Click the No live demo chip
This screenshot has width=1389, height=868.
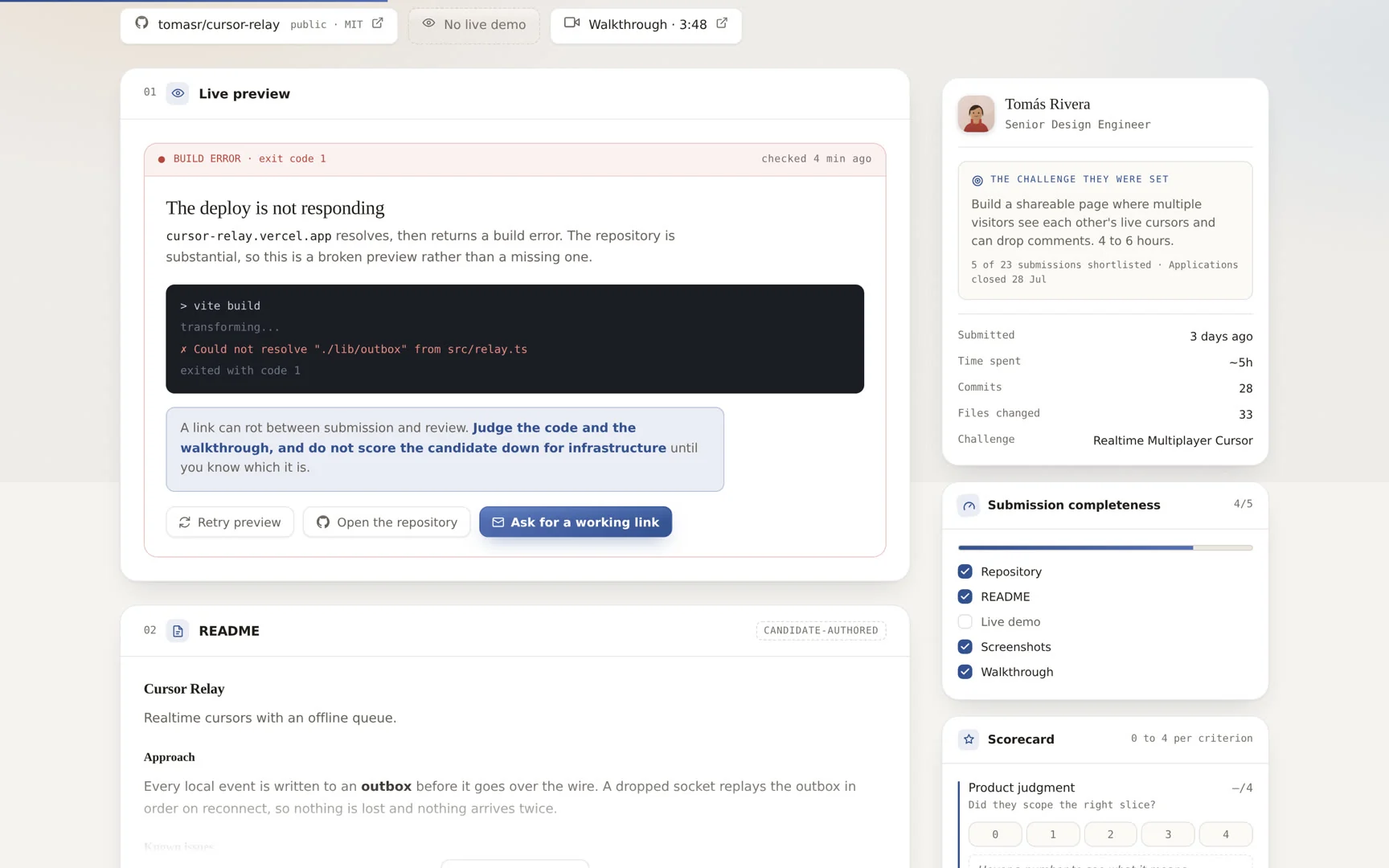pos(473,25)
